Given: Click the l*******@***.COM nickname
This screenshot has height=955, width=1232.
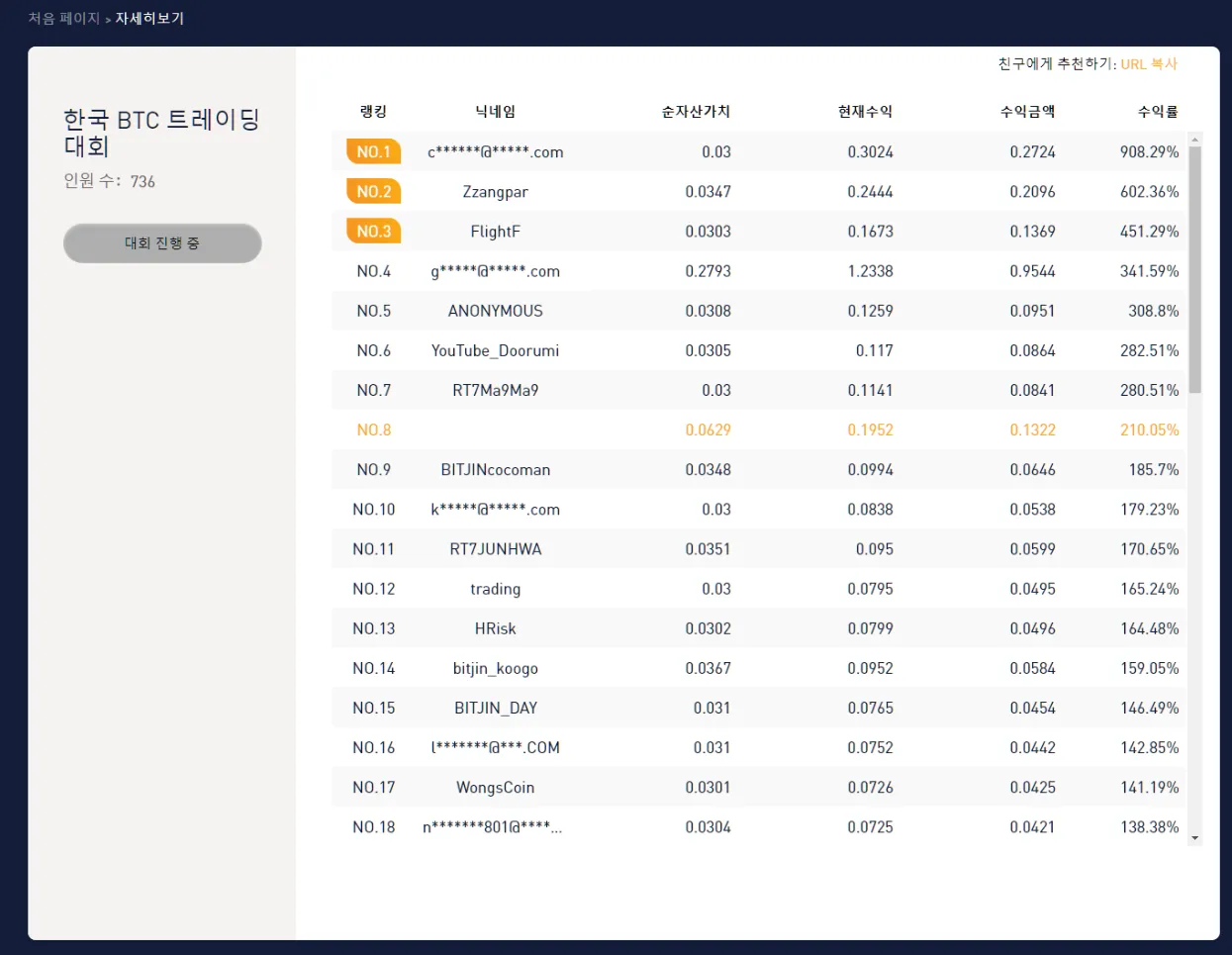Looking at the screenshot, I should 496,747.
